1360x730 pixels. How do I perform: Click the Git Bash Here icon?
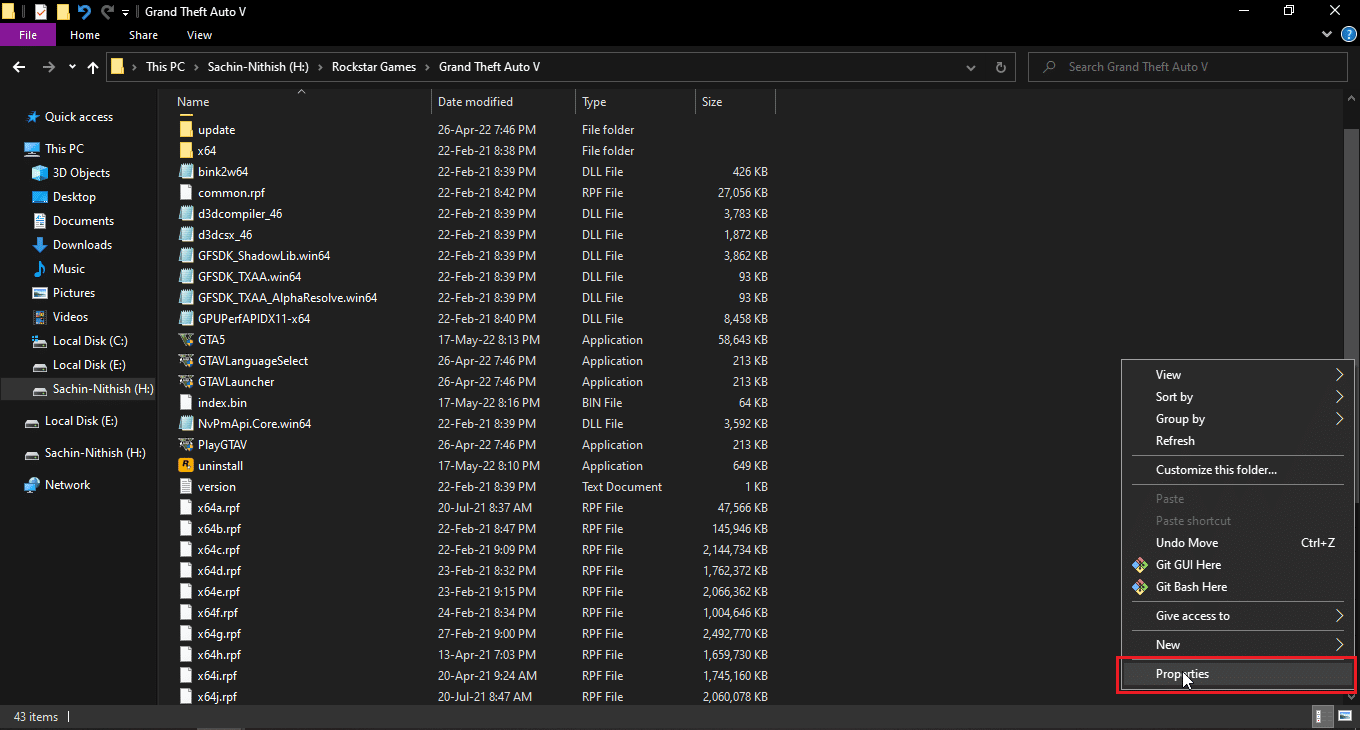pyautogui.click(x=1139, y=587)
